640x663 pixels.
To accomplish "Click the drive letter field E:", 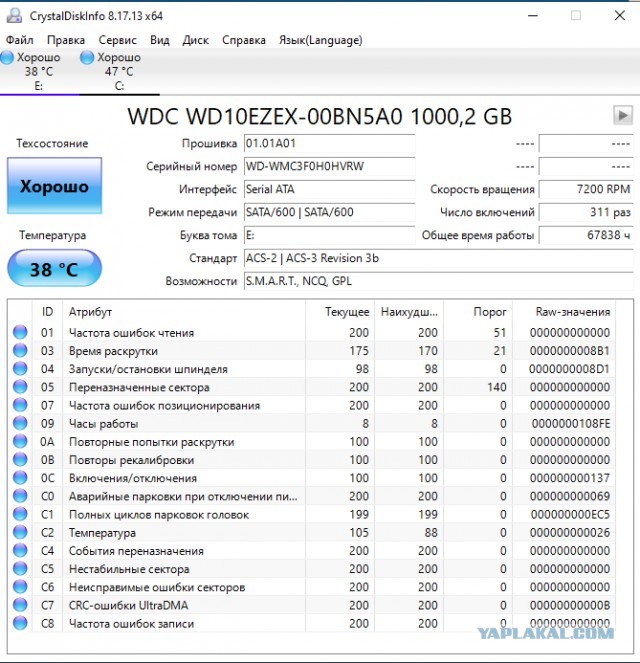I will pyautogui.click(x=330, y=235).
